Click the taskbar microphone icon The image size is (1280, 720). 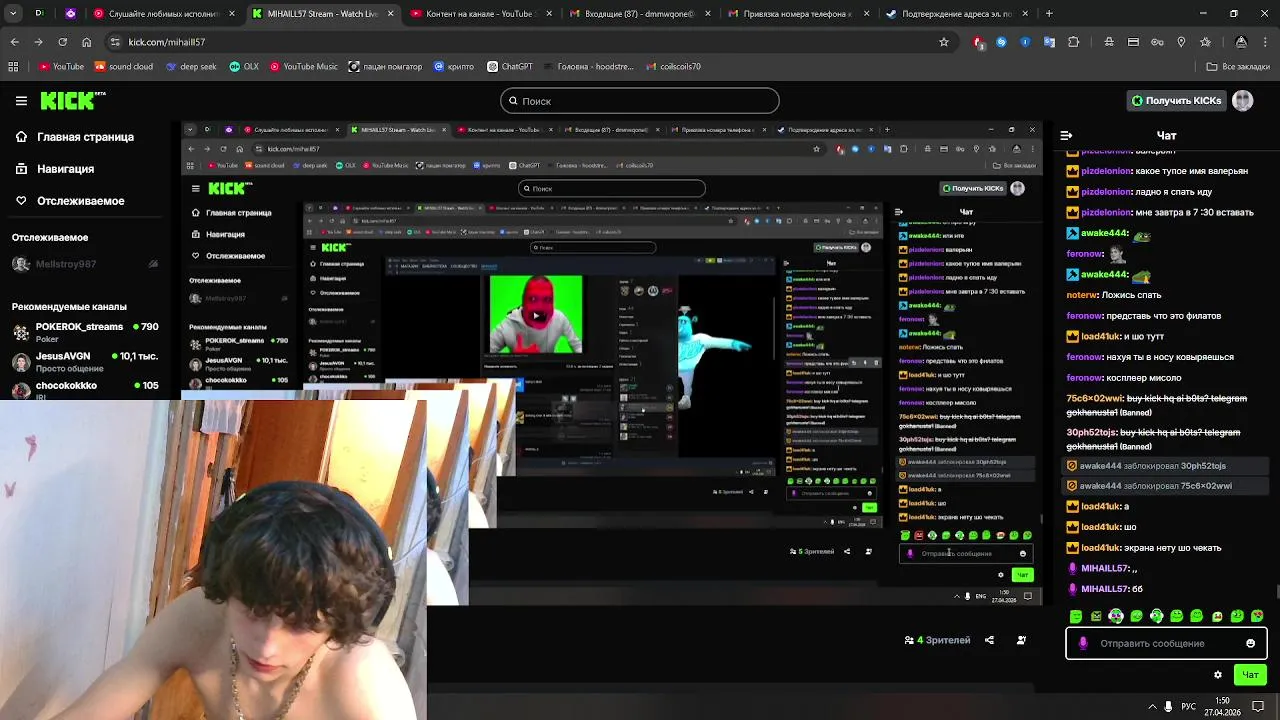pyautogui.click(x=1168, y=706)
